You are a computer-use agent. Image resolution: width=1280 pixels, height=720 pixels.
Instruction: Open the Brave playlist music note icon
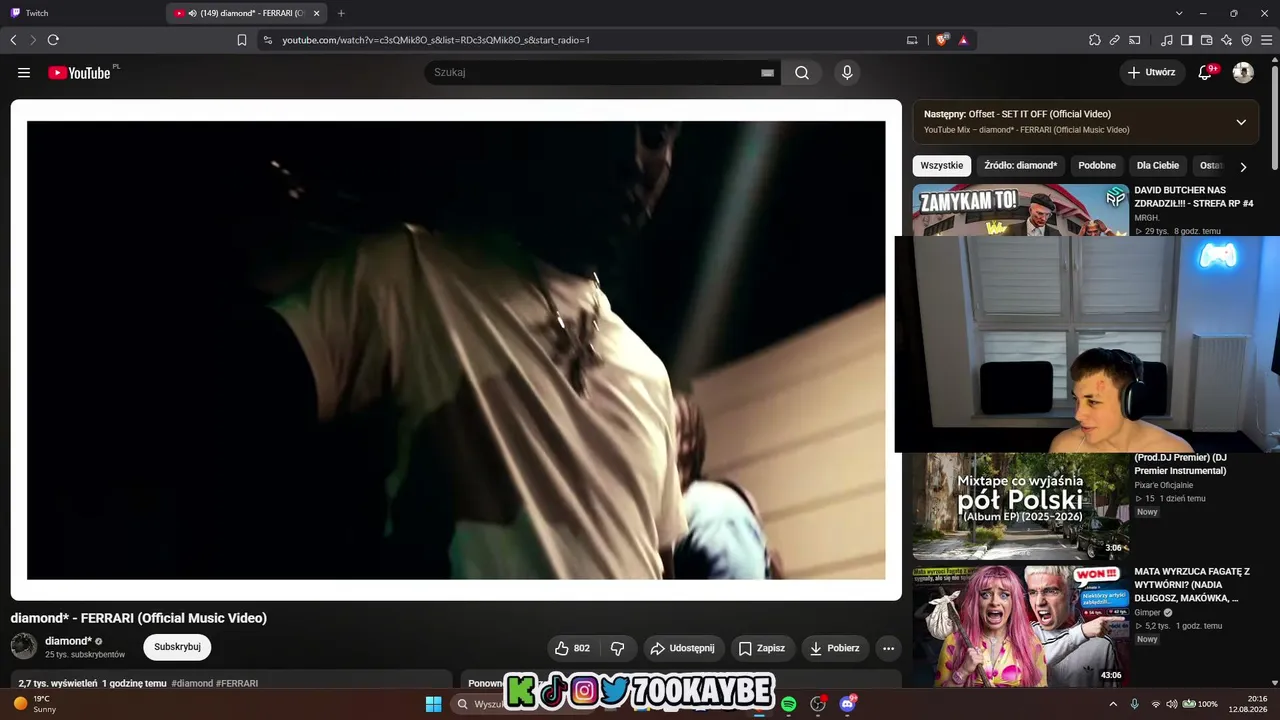[x=1167, y=40]
